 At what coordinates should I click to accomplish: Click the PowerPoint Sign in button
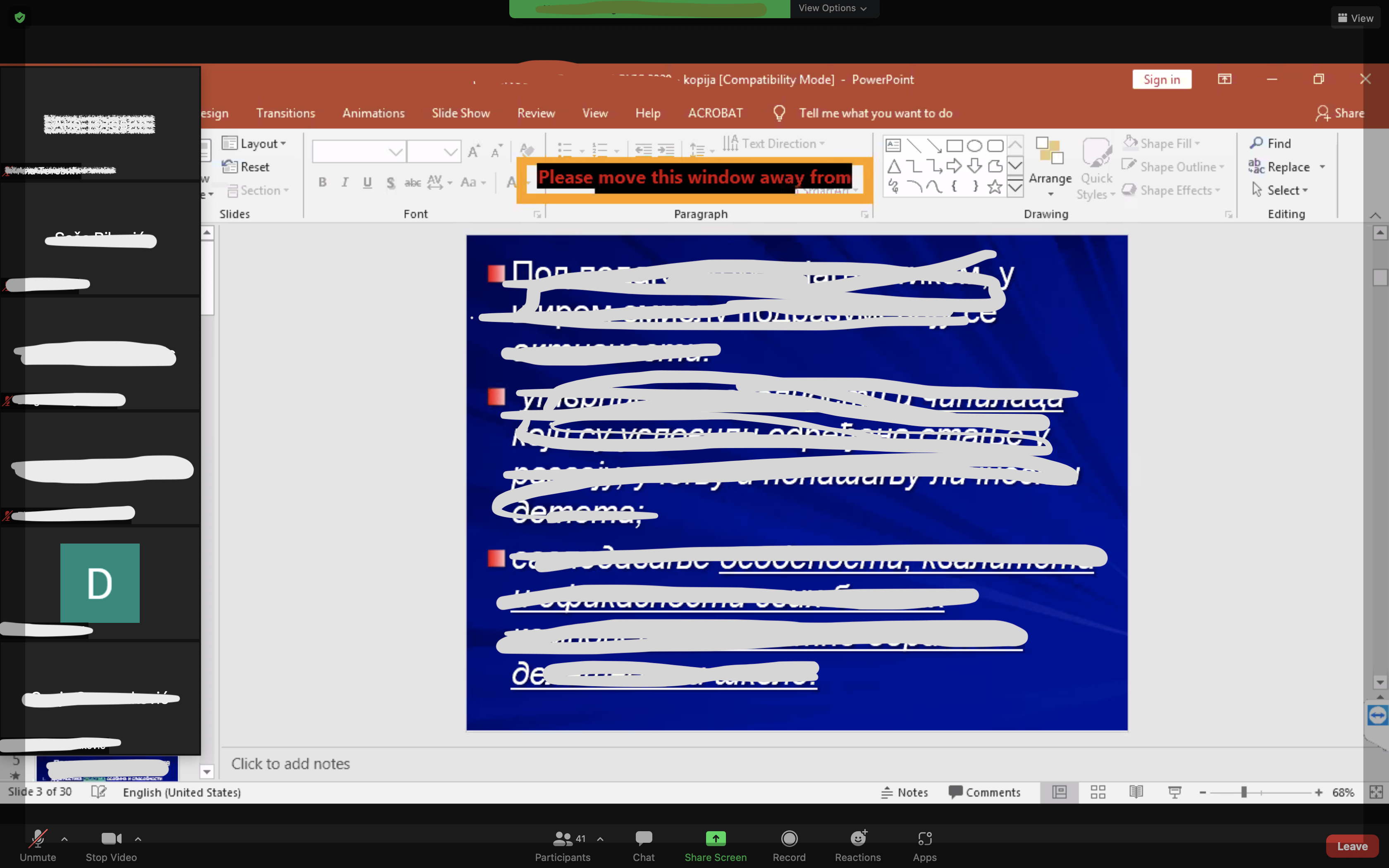1162,79
